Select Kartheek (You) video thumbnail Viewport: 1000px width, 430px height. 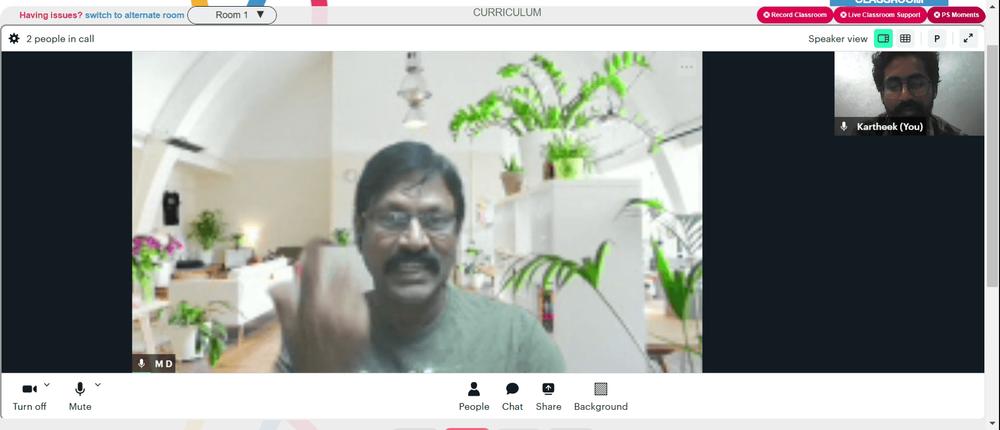pos(909,93)
